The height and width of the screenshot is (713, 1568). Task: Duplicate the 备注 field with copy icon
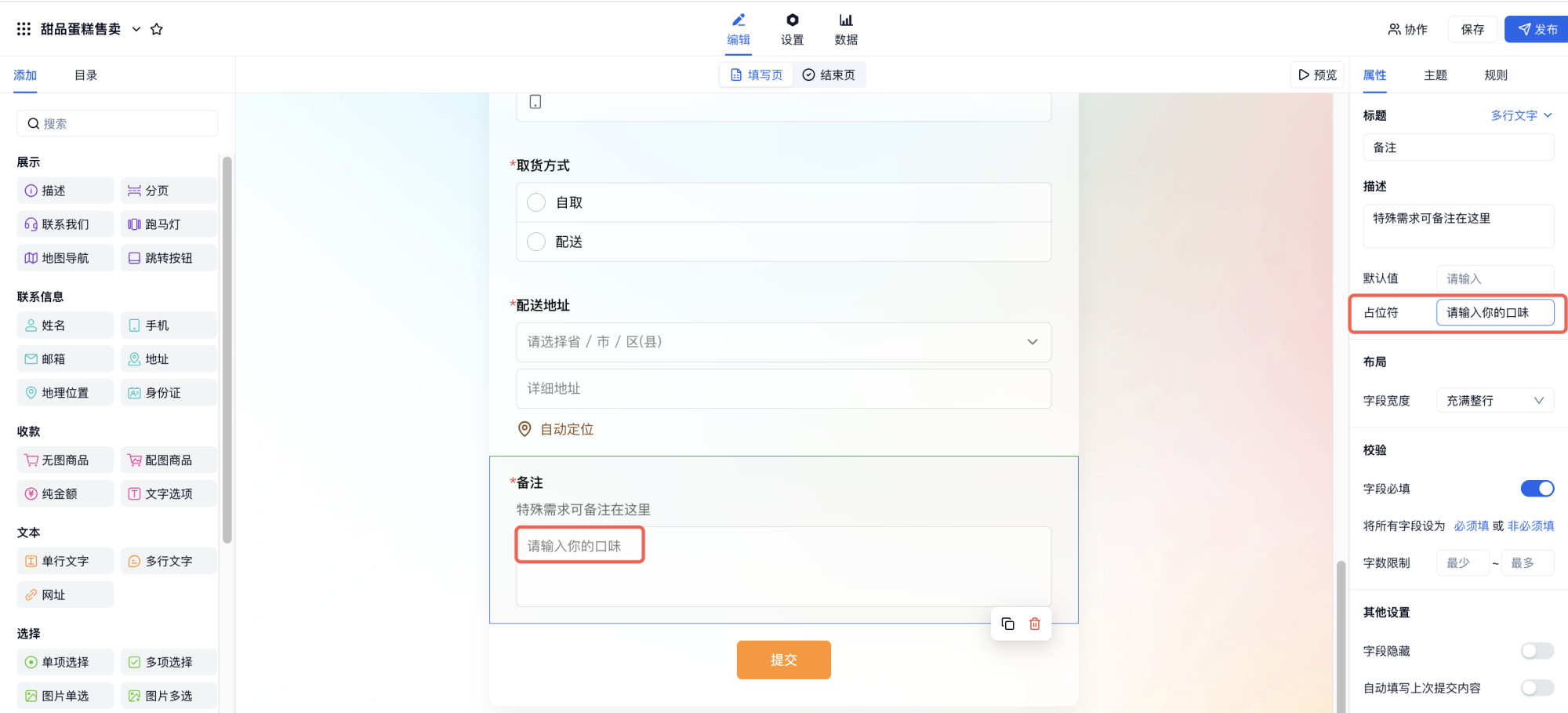pos(1008,624)
